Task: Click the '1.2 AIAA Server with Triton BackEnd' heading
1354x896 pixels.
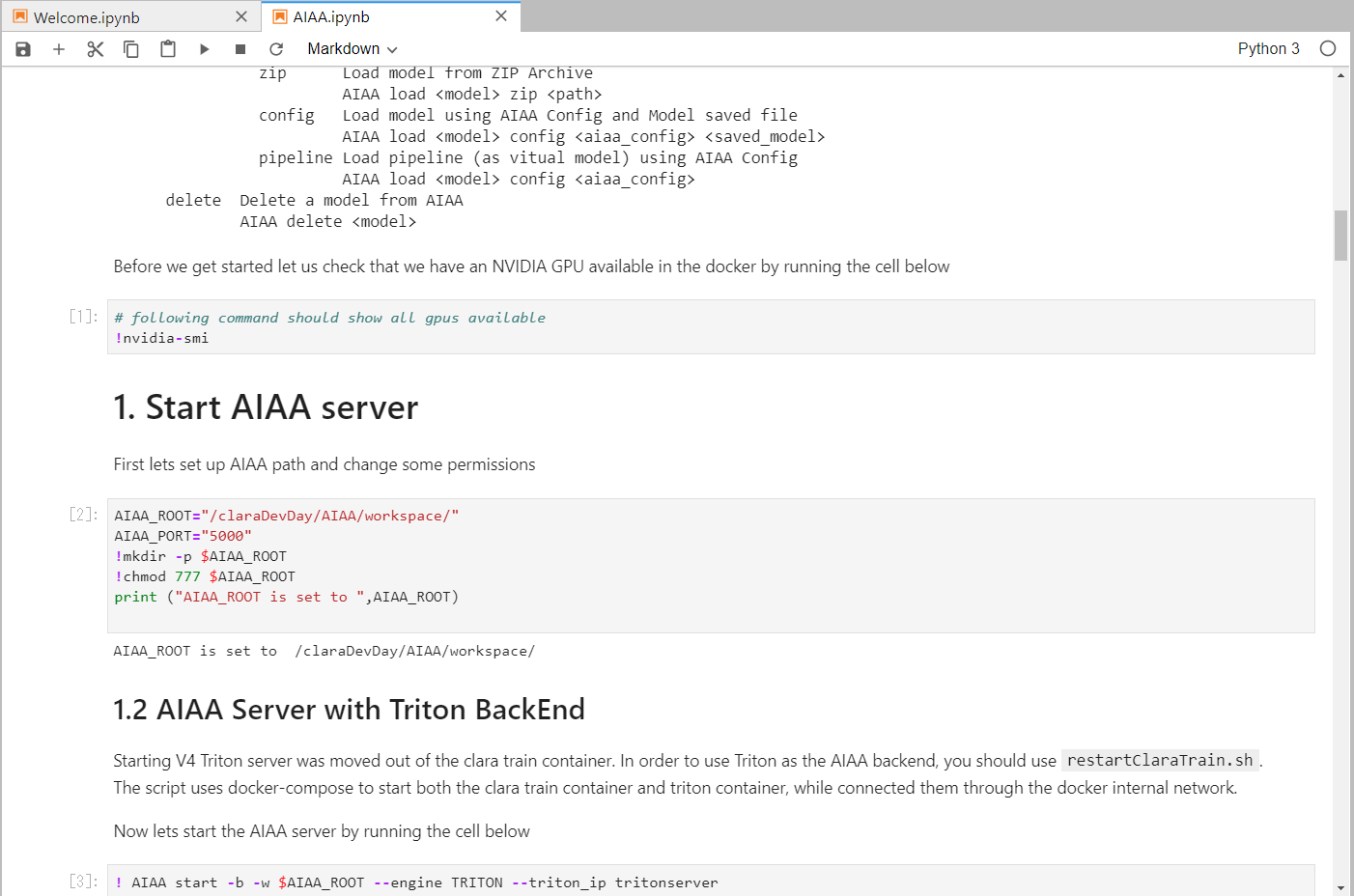Action: pyautogui.click(x=349, y=710)
